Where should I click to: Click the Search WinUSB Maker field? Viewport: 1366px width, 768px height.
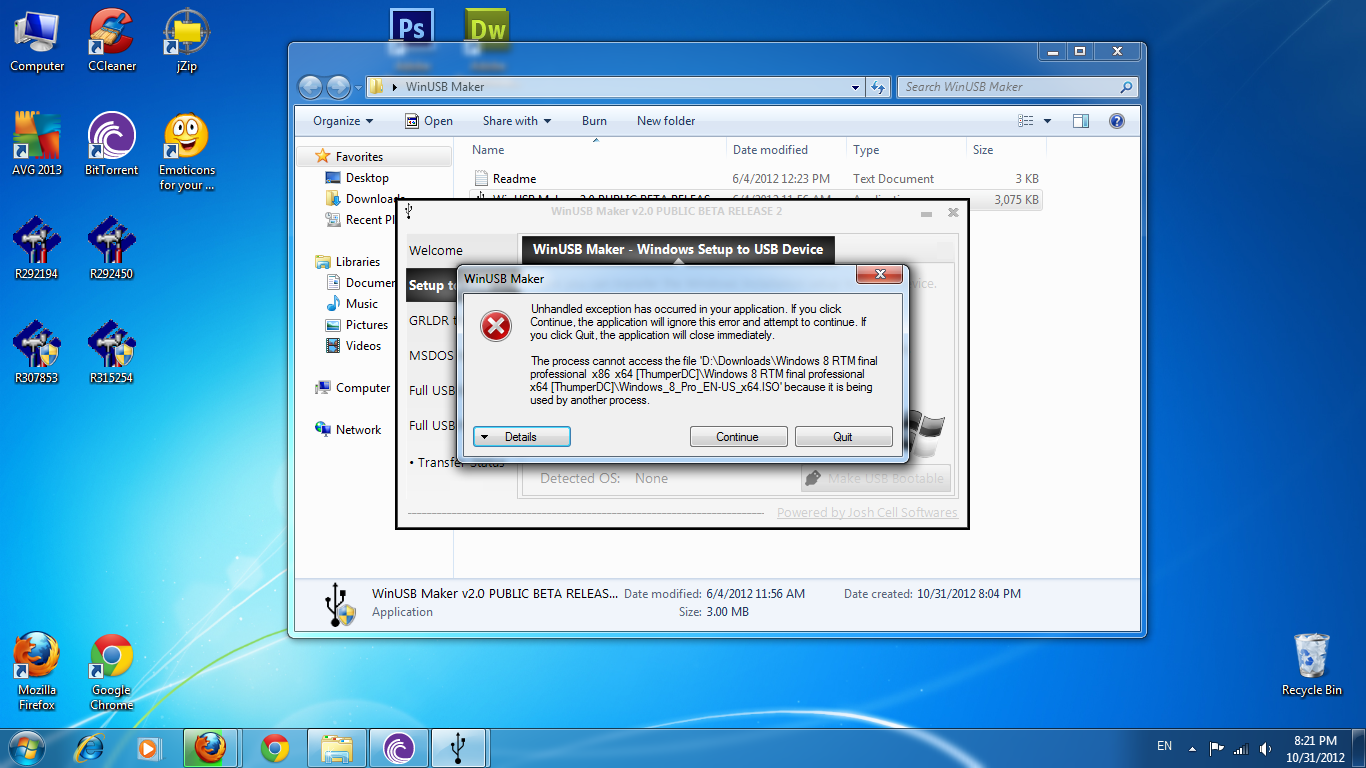1017,87
